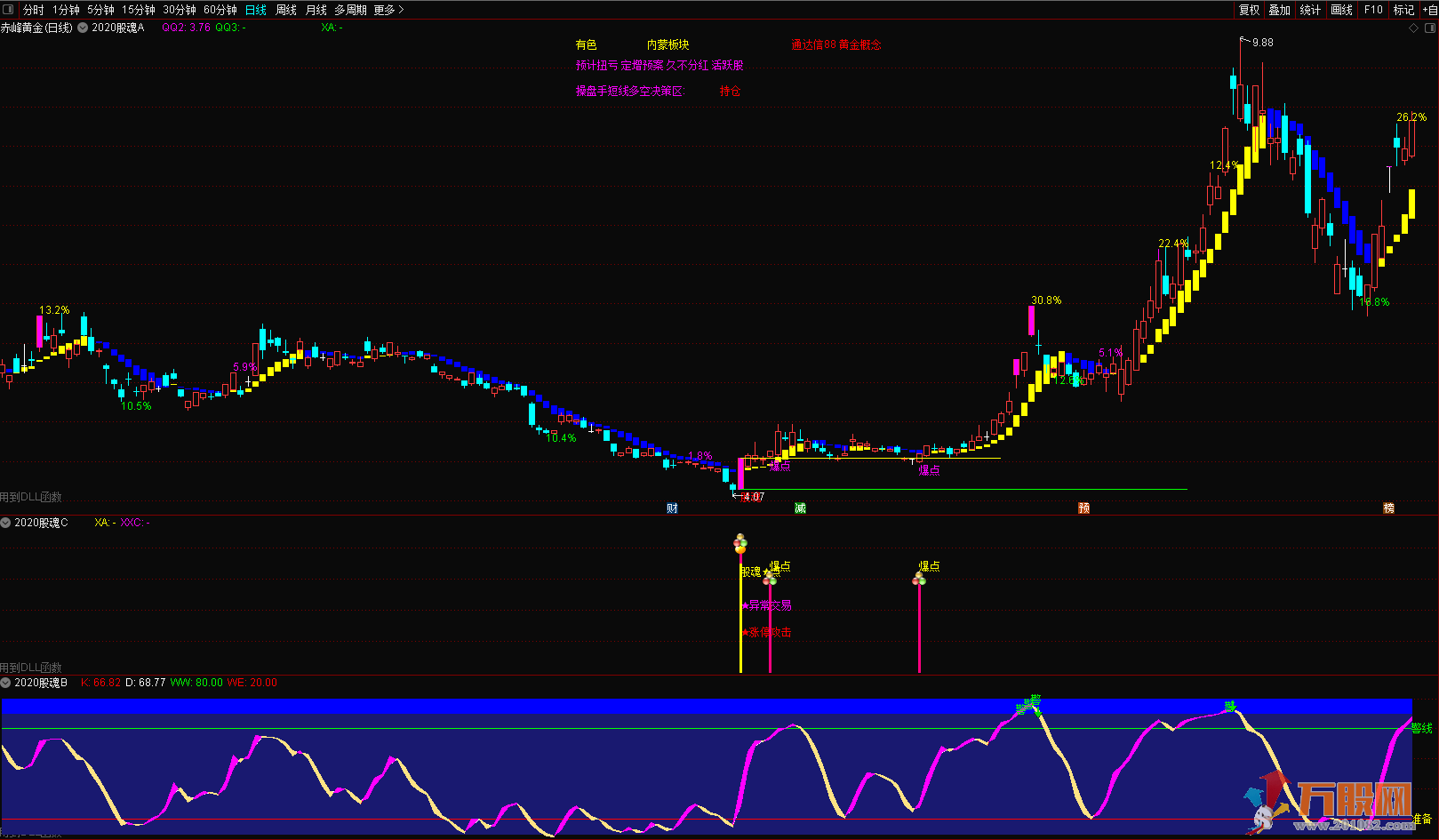Click the second 爆点 balloon icon on the right
This screenshot has width=1439, height=840.
(919, 580)
